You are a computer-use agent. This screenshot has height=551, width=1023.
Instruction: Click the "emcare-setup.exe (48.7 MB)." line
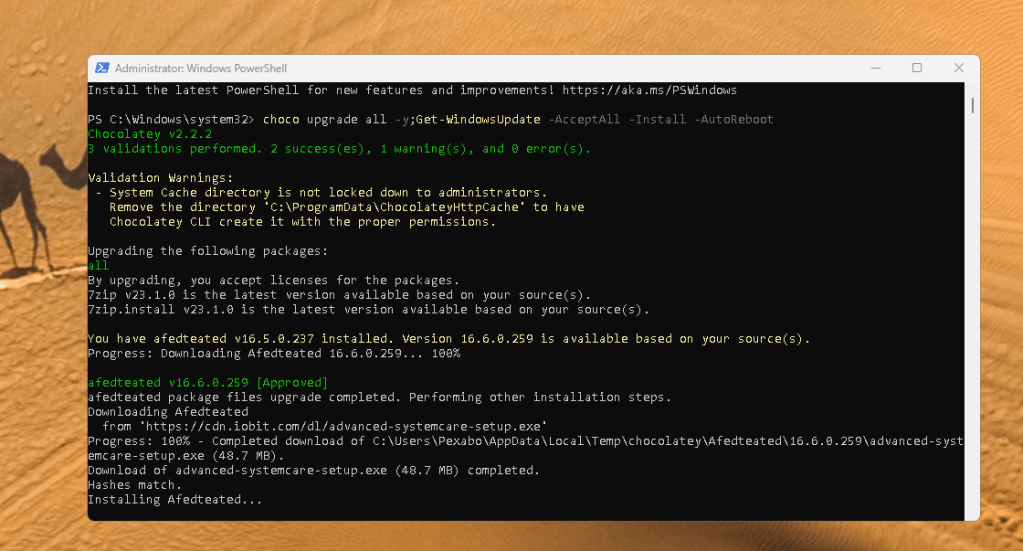186,456
